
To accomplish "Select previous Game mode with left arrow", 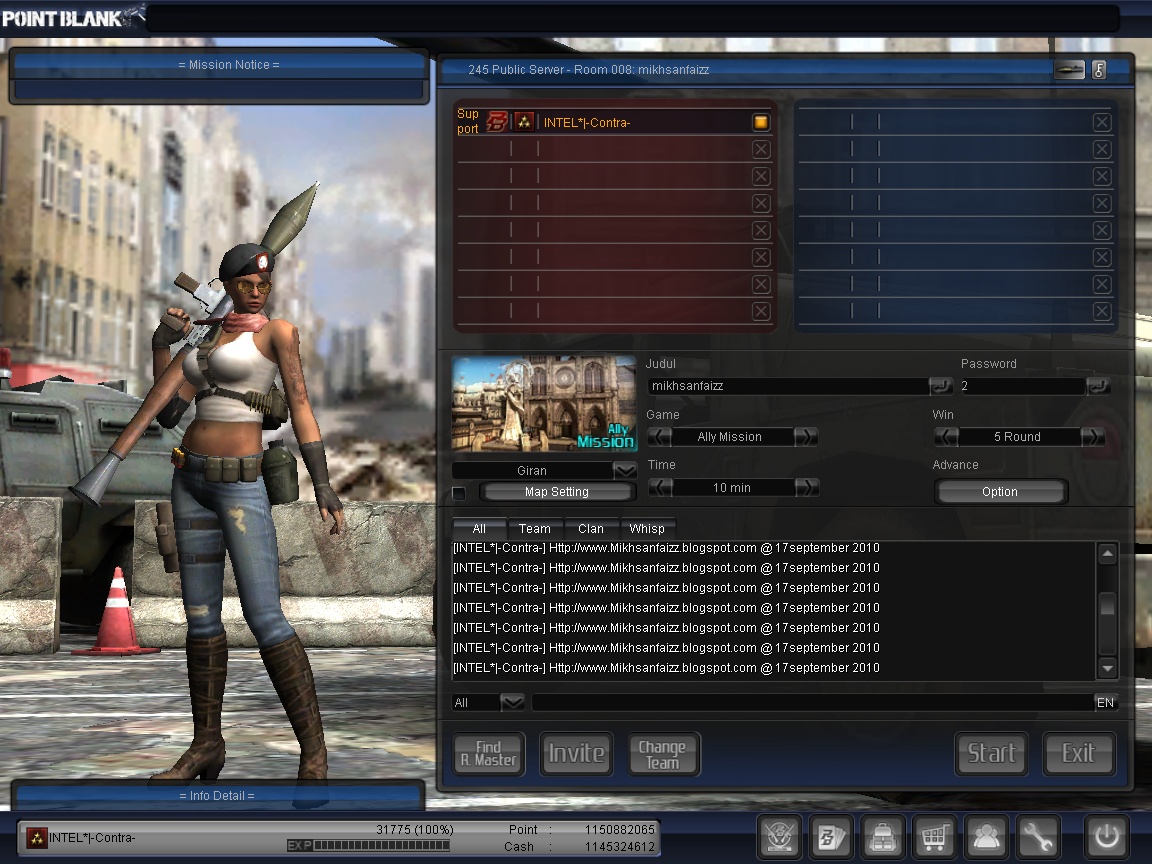I will pyautogui.click(x=659, y=436).
